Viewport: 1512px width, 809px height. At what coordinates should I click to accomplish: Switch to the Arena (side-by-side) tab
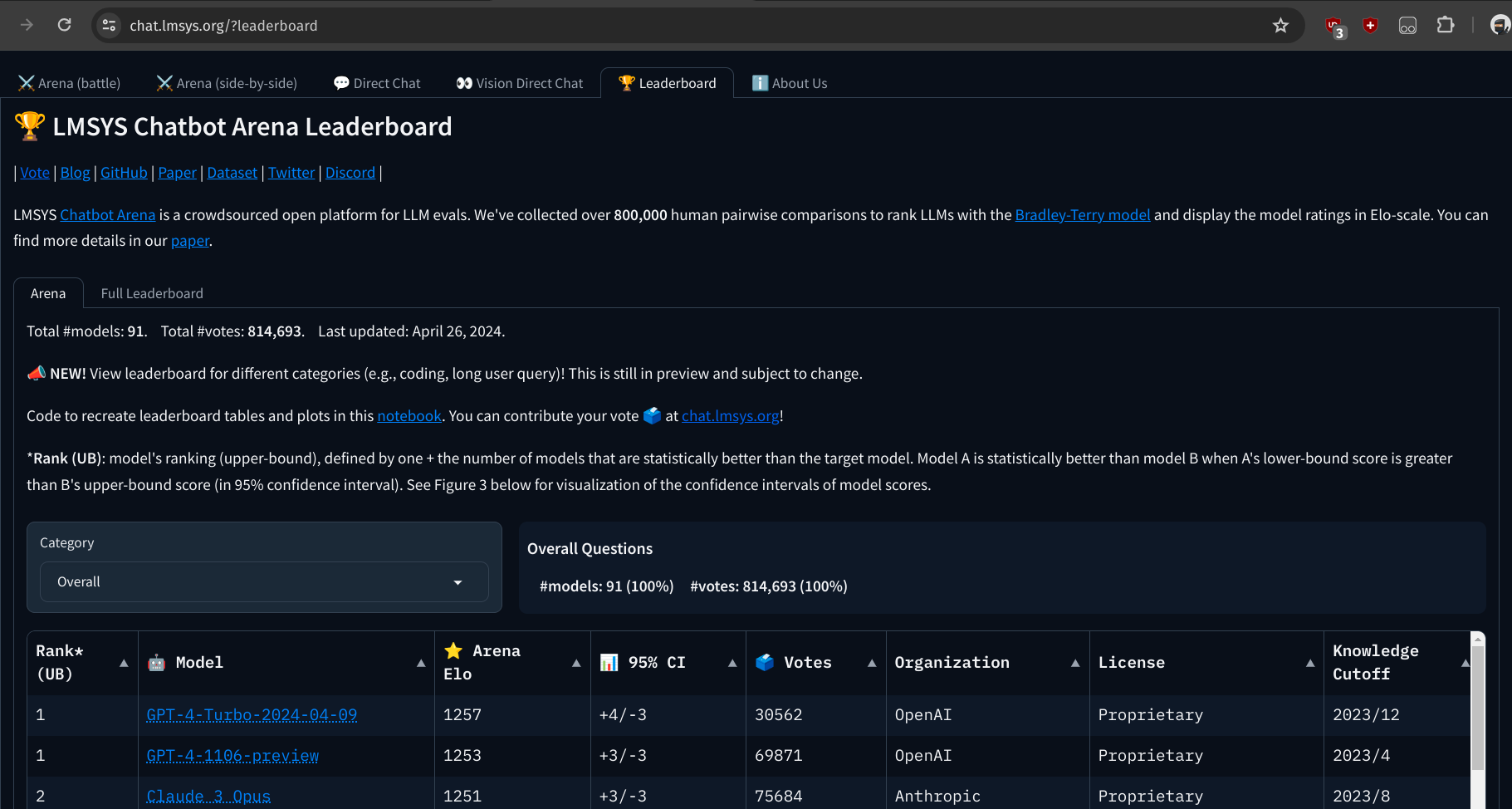227,83
